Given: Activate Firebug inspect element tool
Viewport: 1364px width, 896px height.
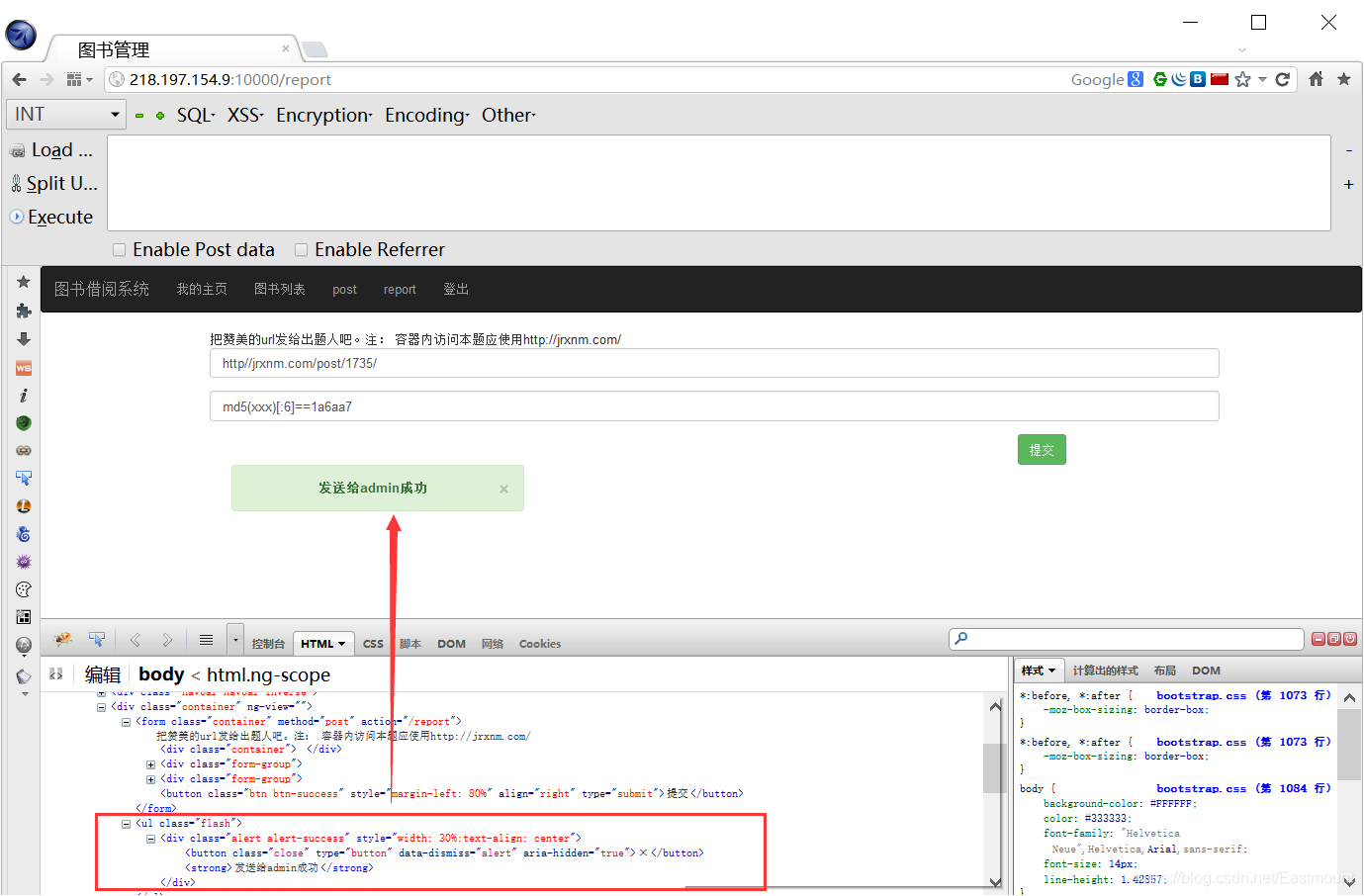Looking at the screenshot, I should (x=96, y=640).
